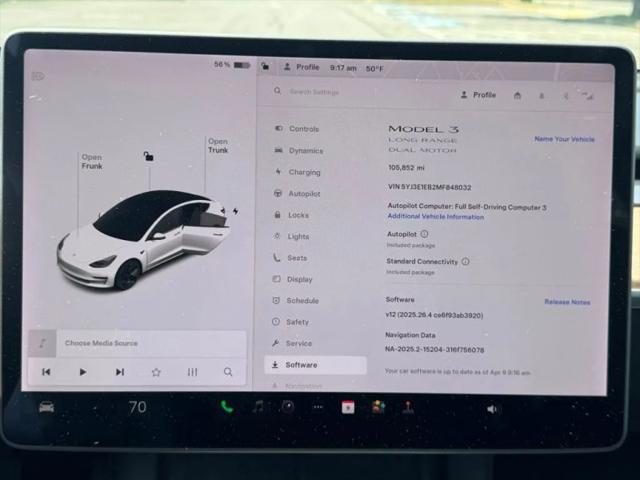The image size is (640, 480).
Task: Click the 105,852 mi odometer reading
Action: pyautogui.click(x=407, y=168)
